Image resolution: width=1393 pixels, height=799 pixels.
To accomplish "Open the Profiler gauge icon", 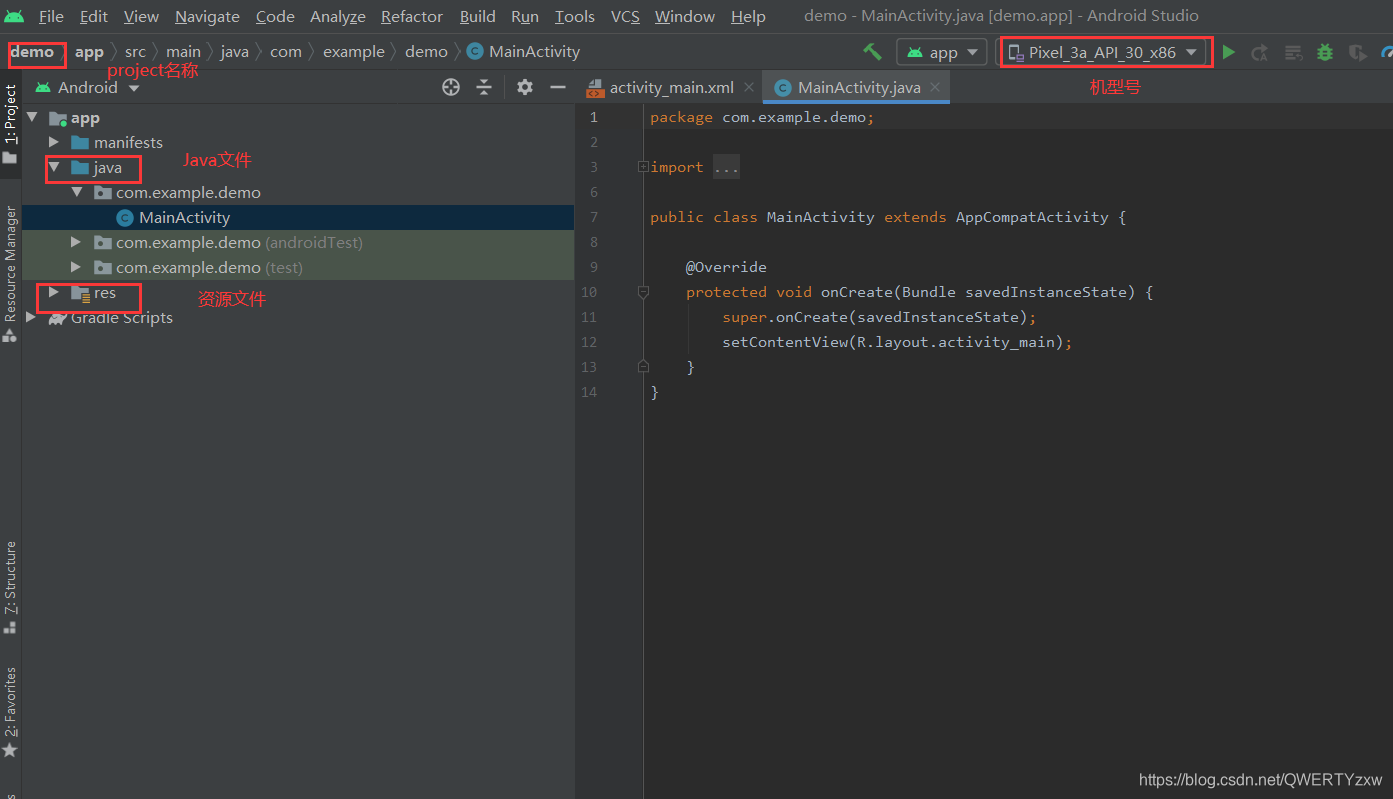I will 1386,52.
